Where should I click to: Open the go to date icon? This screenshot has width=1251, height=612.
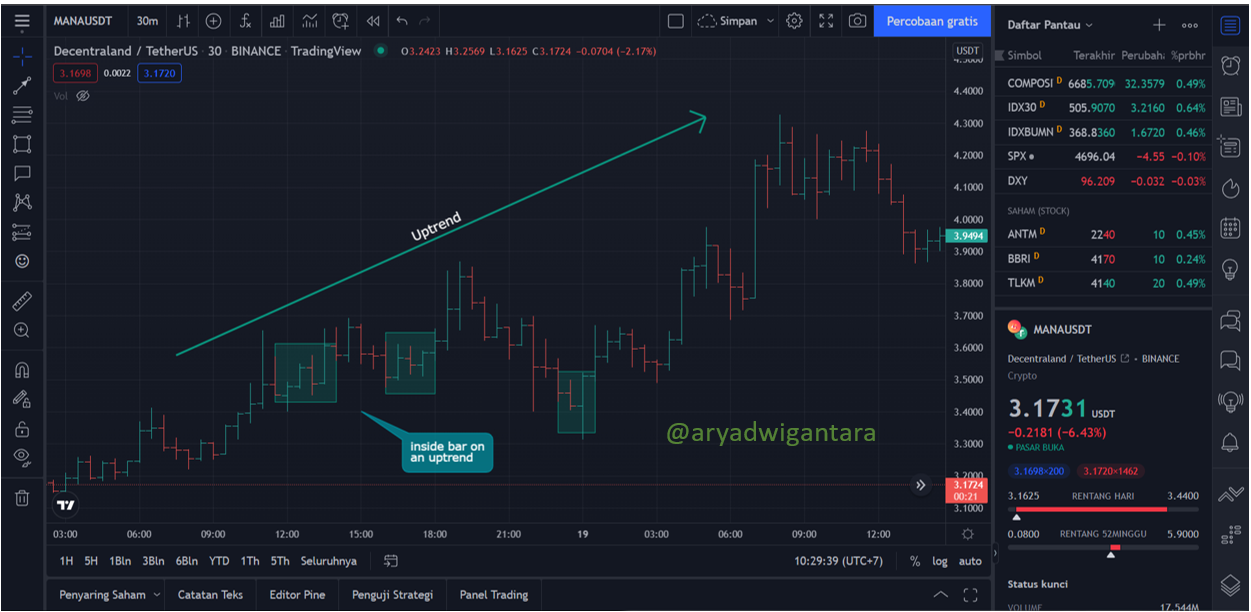[391, 561]
